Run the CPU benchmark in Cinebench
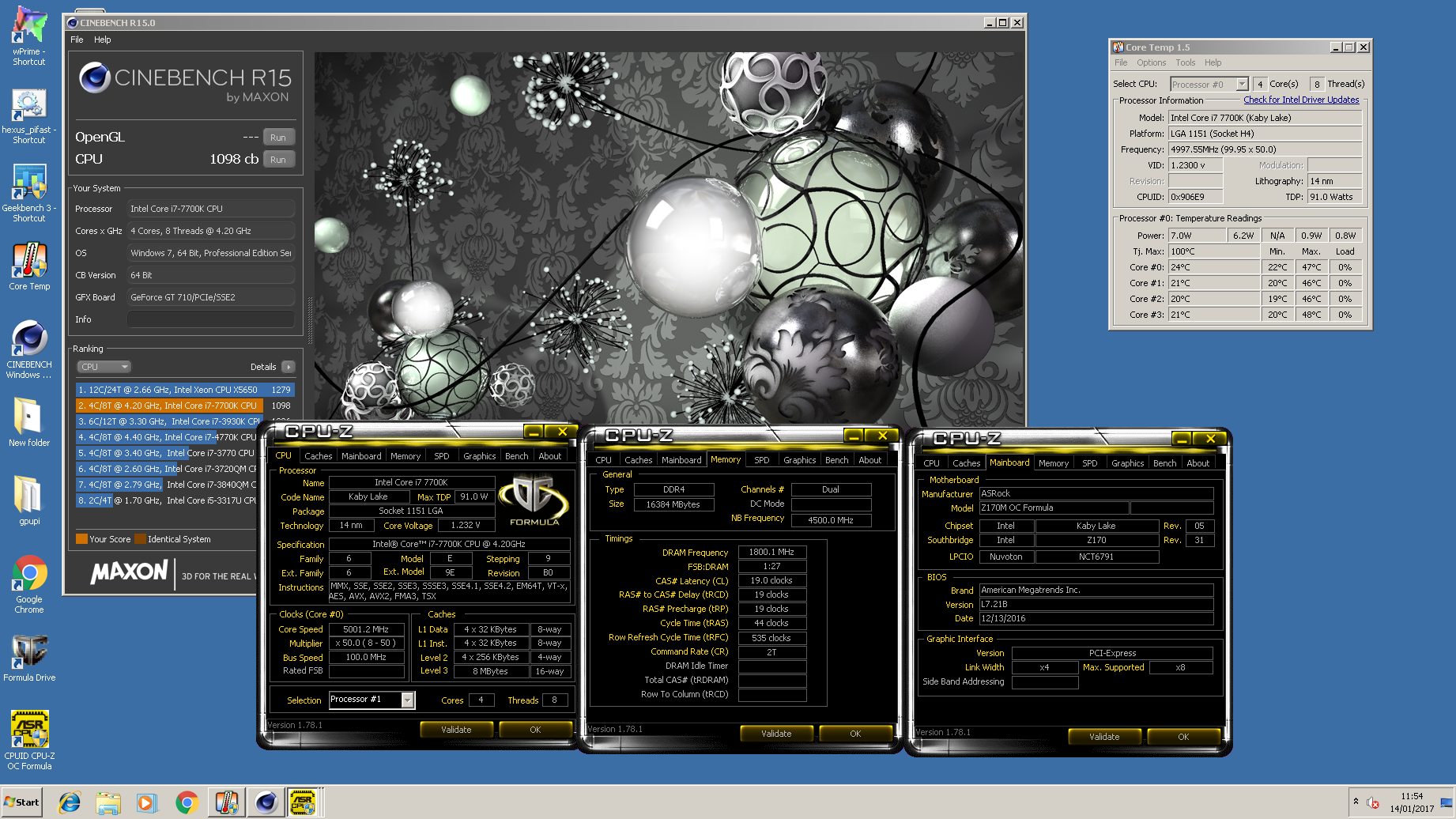 278,160
